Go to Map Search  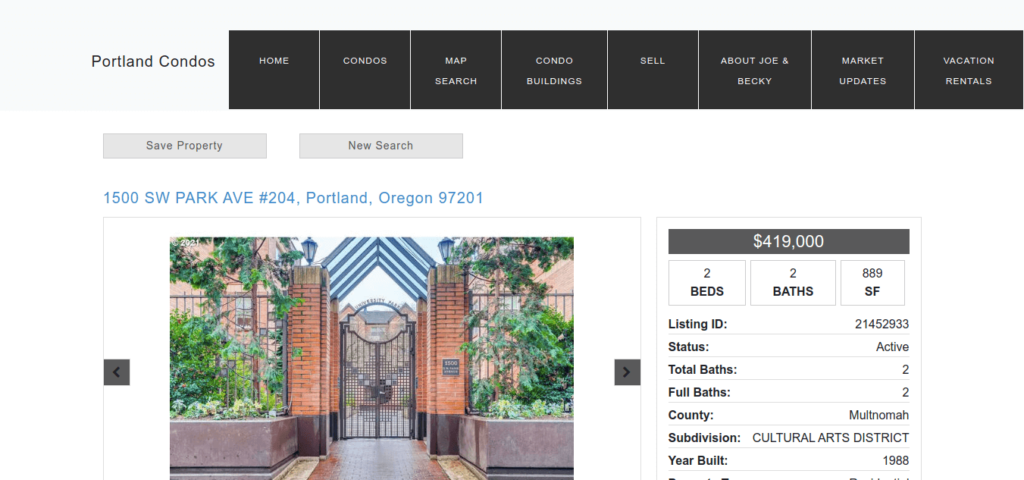(x=456, y=70)
